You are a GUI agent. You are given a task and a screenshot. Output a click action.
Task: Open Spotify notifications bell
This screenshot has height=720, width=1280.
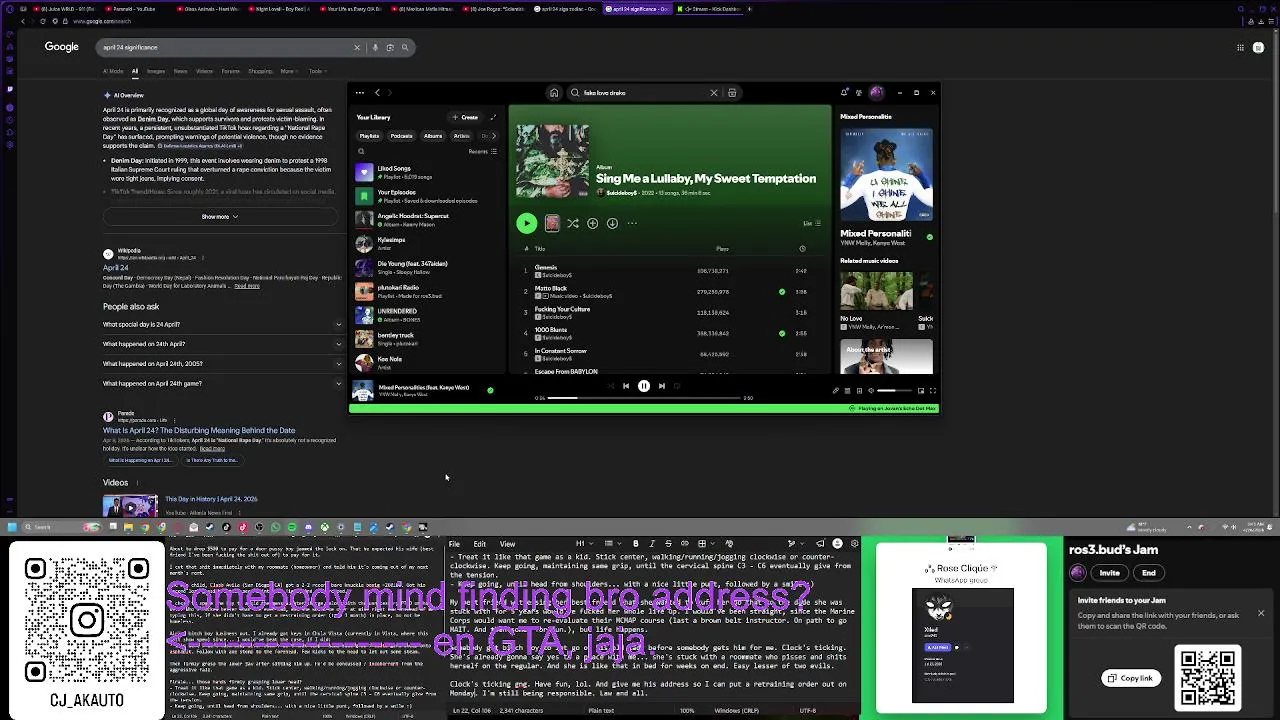point(845,93)
